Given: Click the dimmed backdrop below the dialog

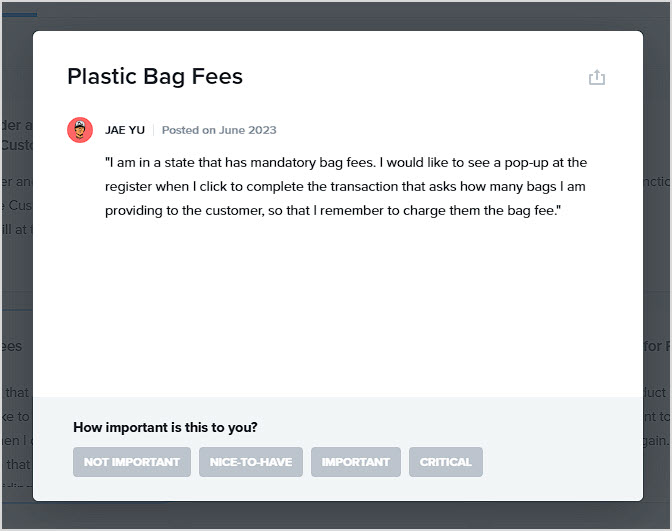Looking at the screenshot, I should coord(336,516).
